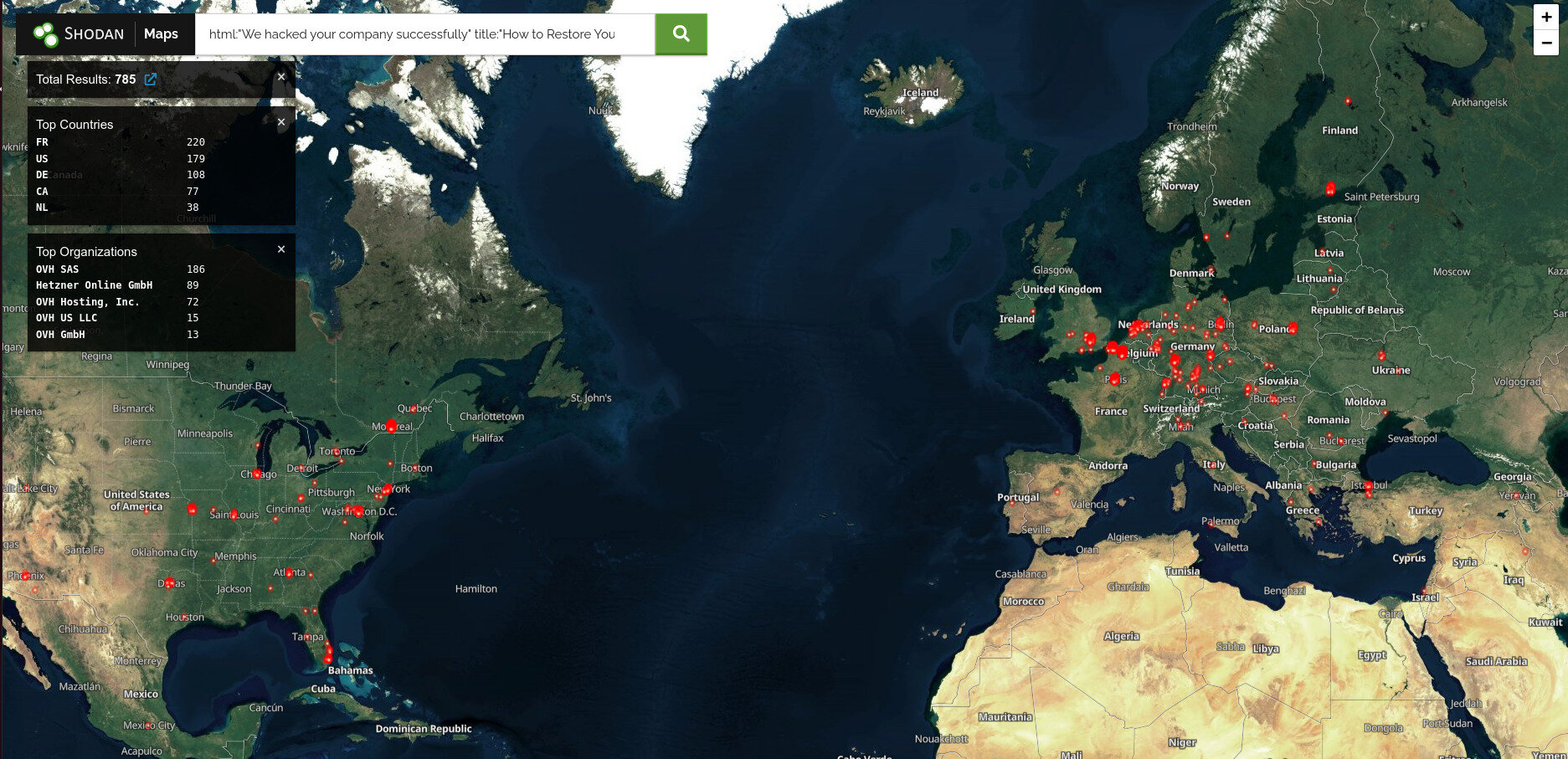Screen dimensions: 1568x759
Task: Close the Top Organizations panel
Action: (281, 249)
